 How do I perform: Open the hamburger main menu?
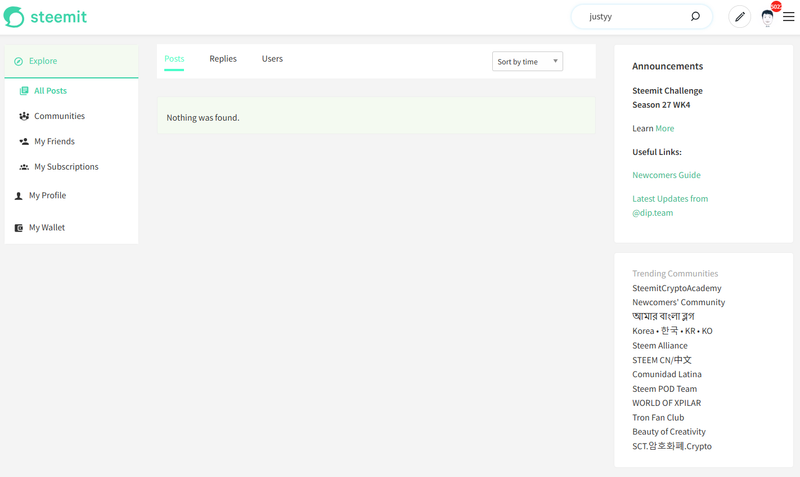tap(789, 17)
